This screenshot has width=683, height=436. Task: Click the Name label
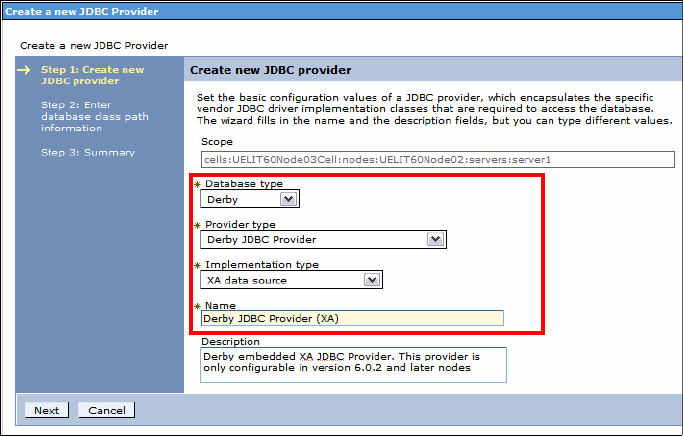[220, 305]
